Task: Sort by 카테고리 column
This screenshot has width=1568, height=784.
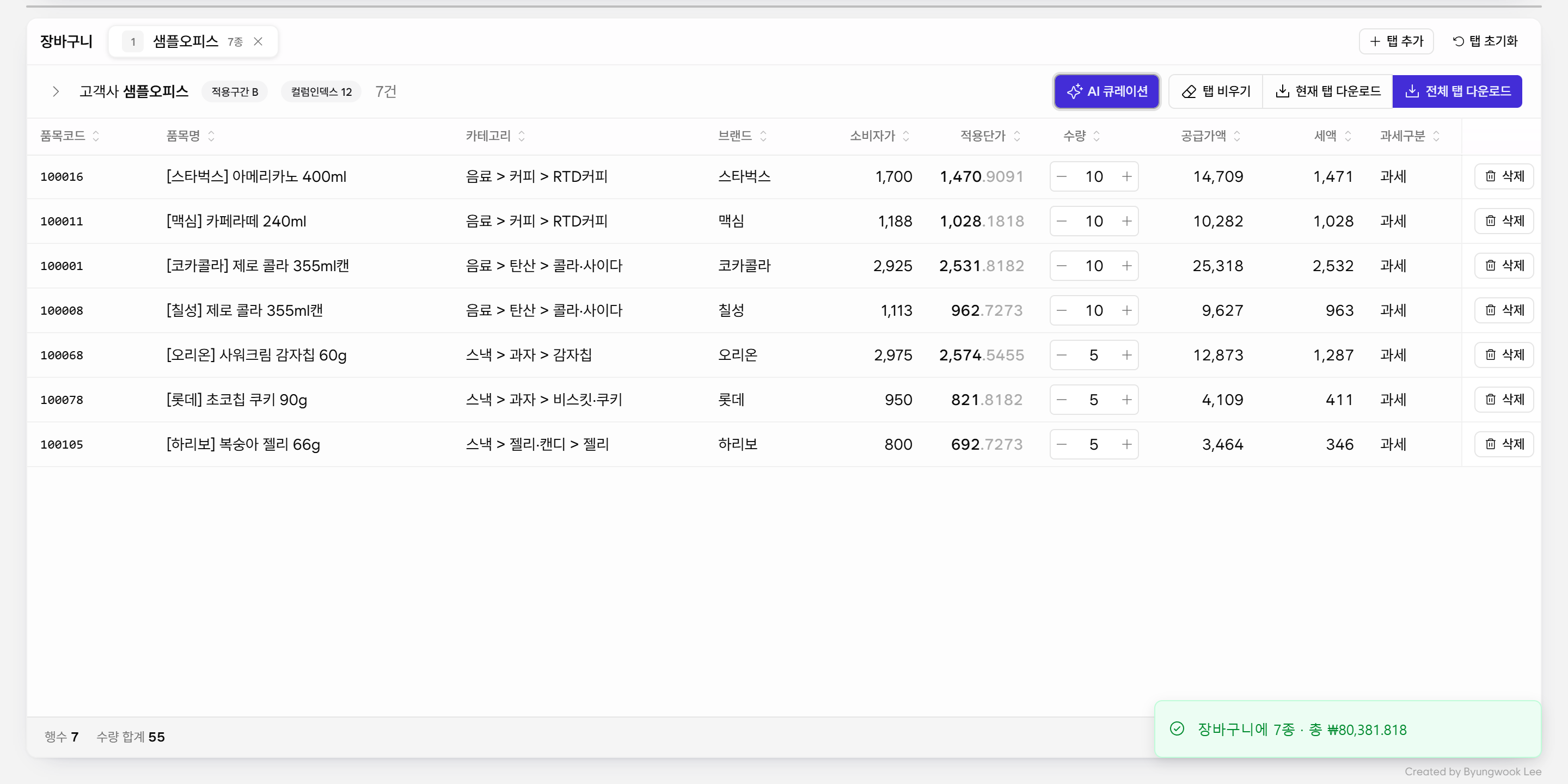Action: (495, 136)
